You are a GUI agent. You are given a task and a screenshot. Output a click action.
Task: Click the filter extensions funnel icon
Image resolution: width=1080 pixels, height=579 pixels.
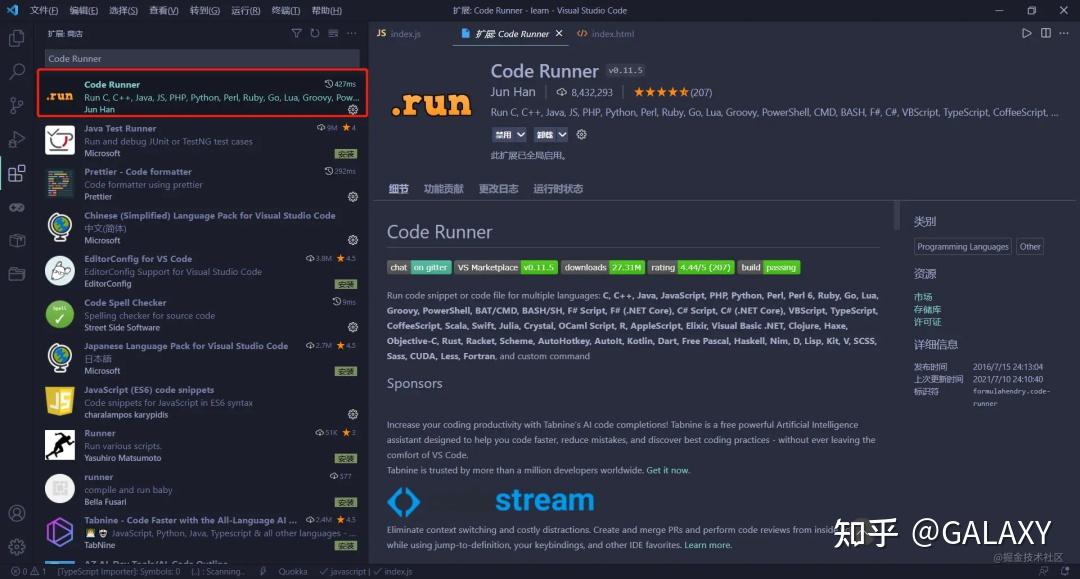[297, 33]
